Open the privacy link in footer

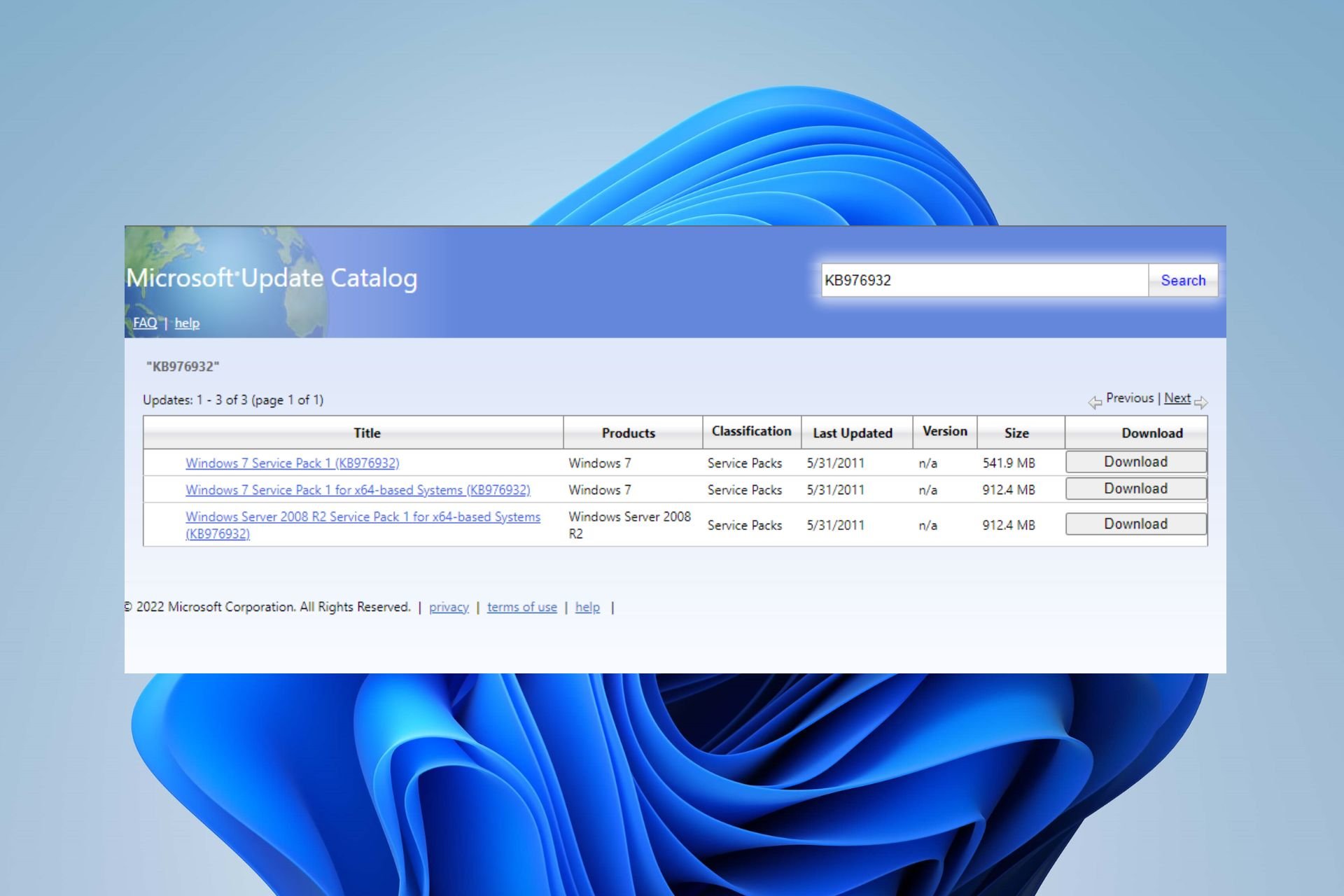tap(449, 607)
